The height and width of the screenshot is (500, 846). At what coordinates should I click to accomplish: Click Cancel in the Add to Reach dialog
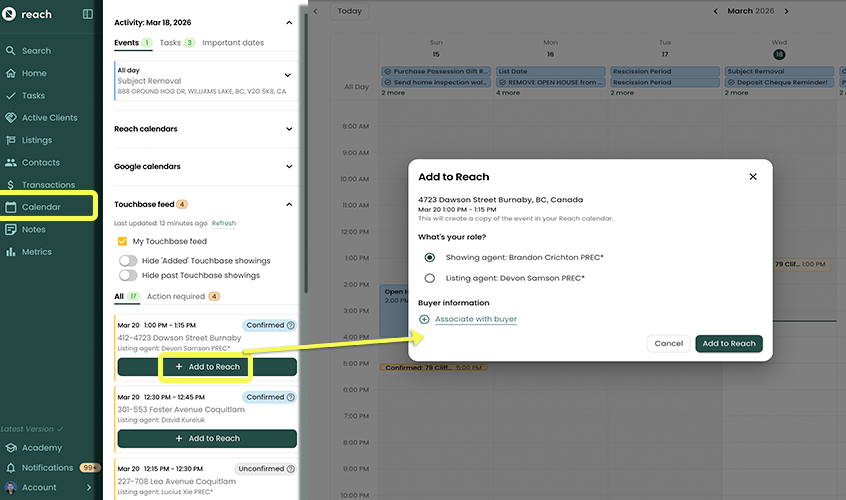click(668, 344)
